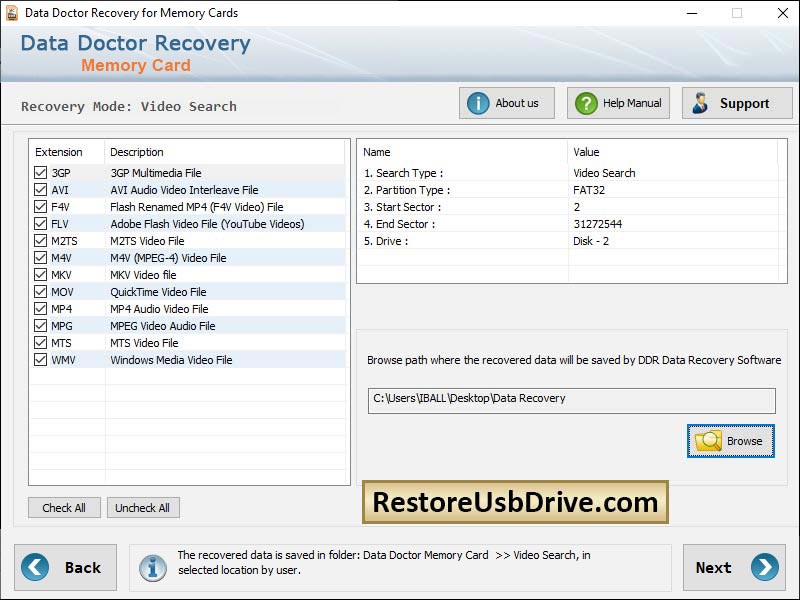800x600 pixels.
Task: Click the Browse magnifier icon
Action: (x=706, y=441)
